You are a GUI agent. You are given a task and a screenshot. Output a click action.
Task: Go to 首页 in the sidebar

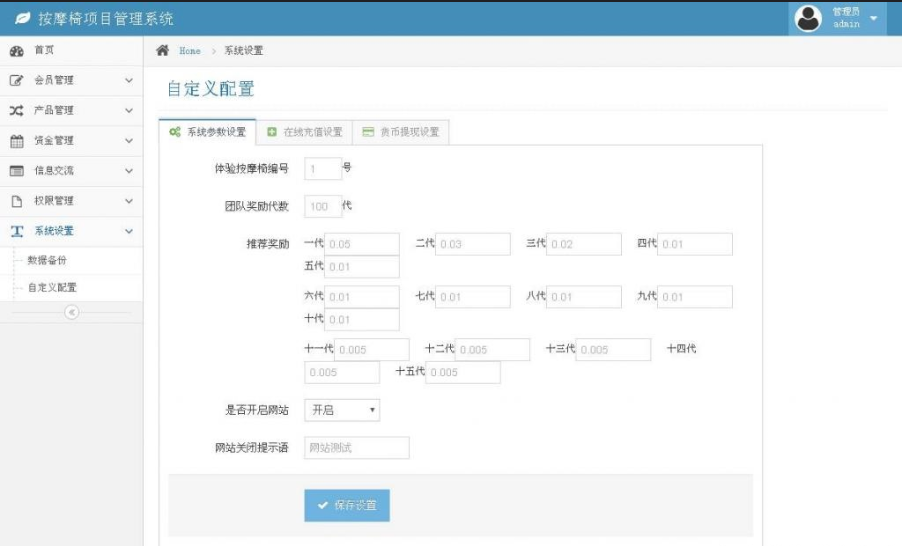(x=71, y=50)
